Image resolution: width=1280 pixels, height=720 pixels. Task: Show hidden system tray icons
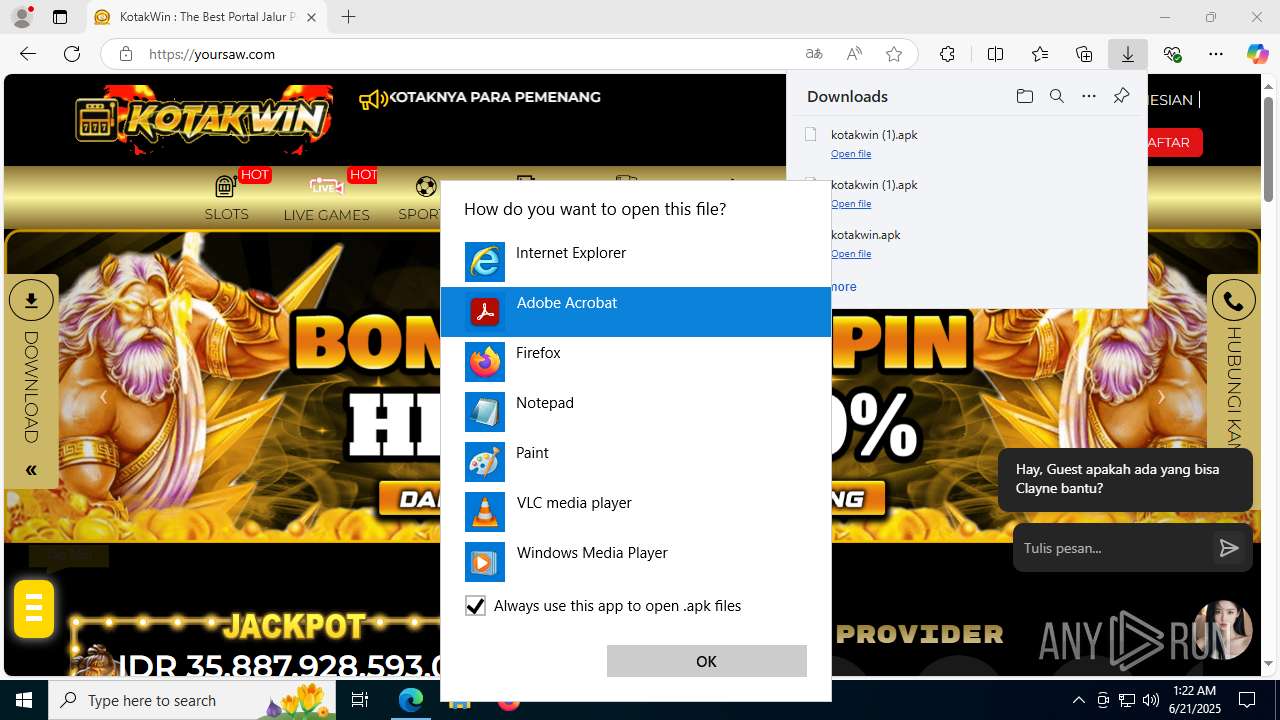coord(1078,700)
